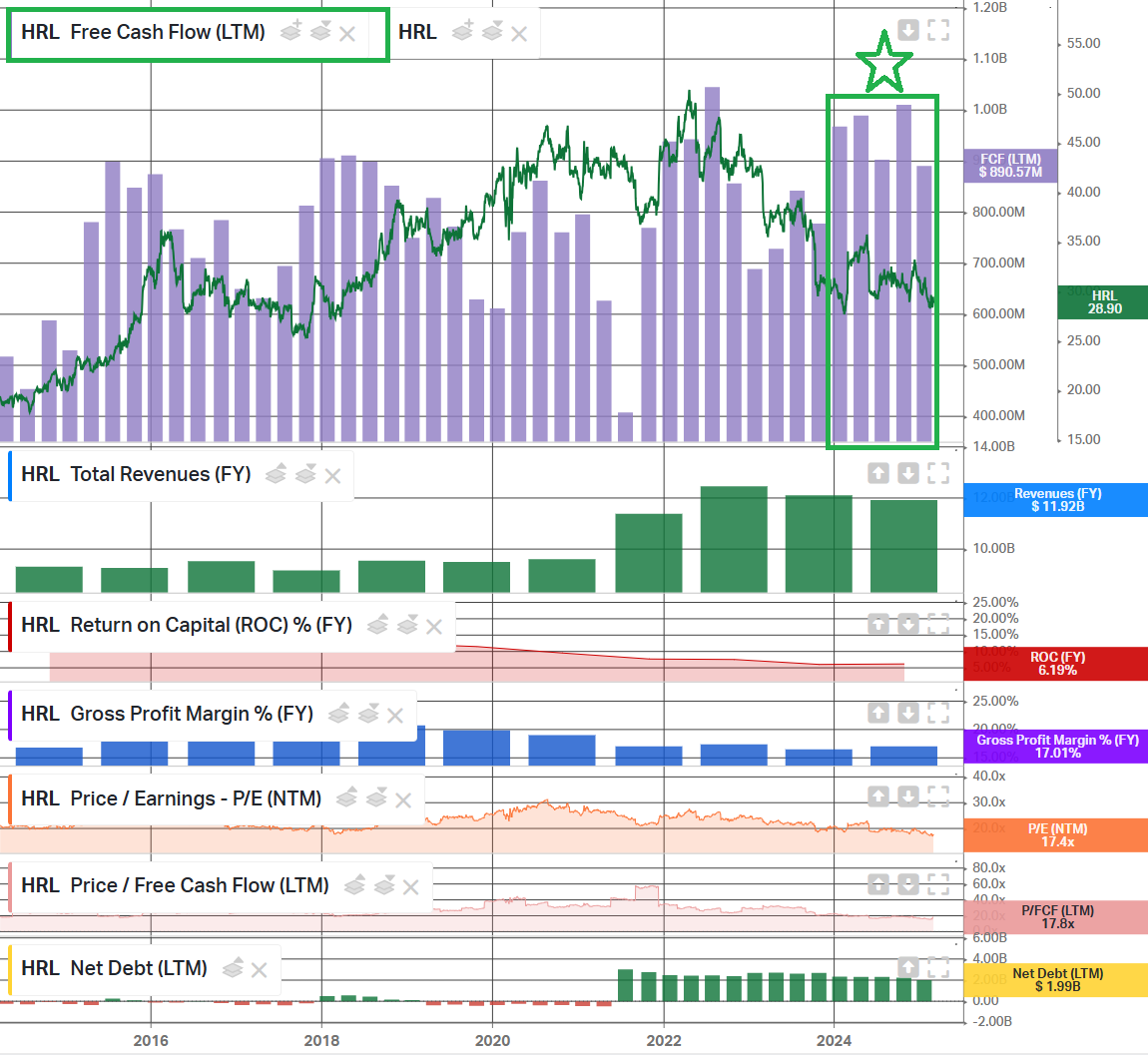
Task: Move Total Revenues series to pane below
Action: click(x=306, y=474)
